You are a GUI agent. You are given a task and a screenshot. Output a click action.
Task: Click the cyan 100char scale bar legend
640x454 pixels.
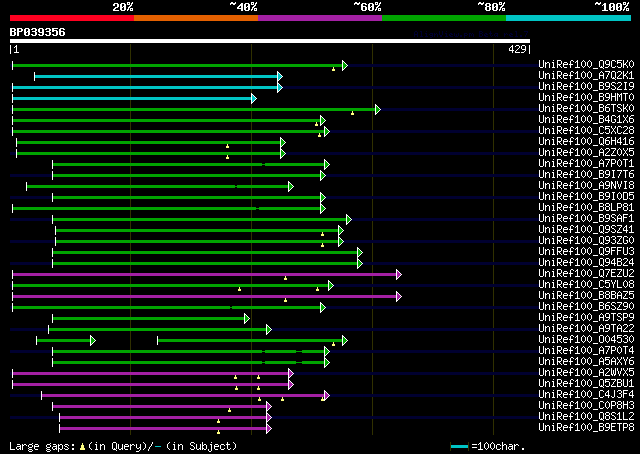coord(459,446)
